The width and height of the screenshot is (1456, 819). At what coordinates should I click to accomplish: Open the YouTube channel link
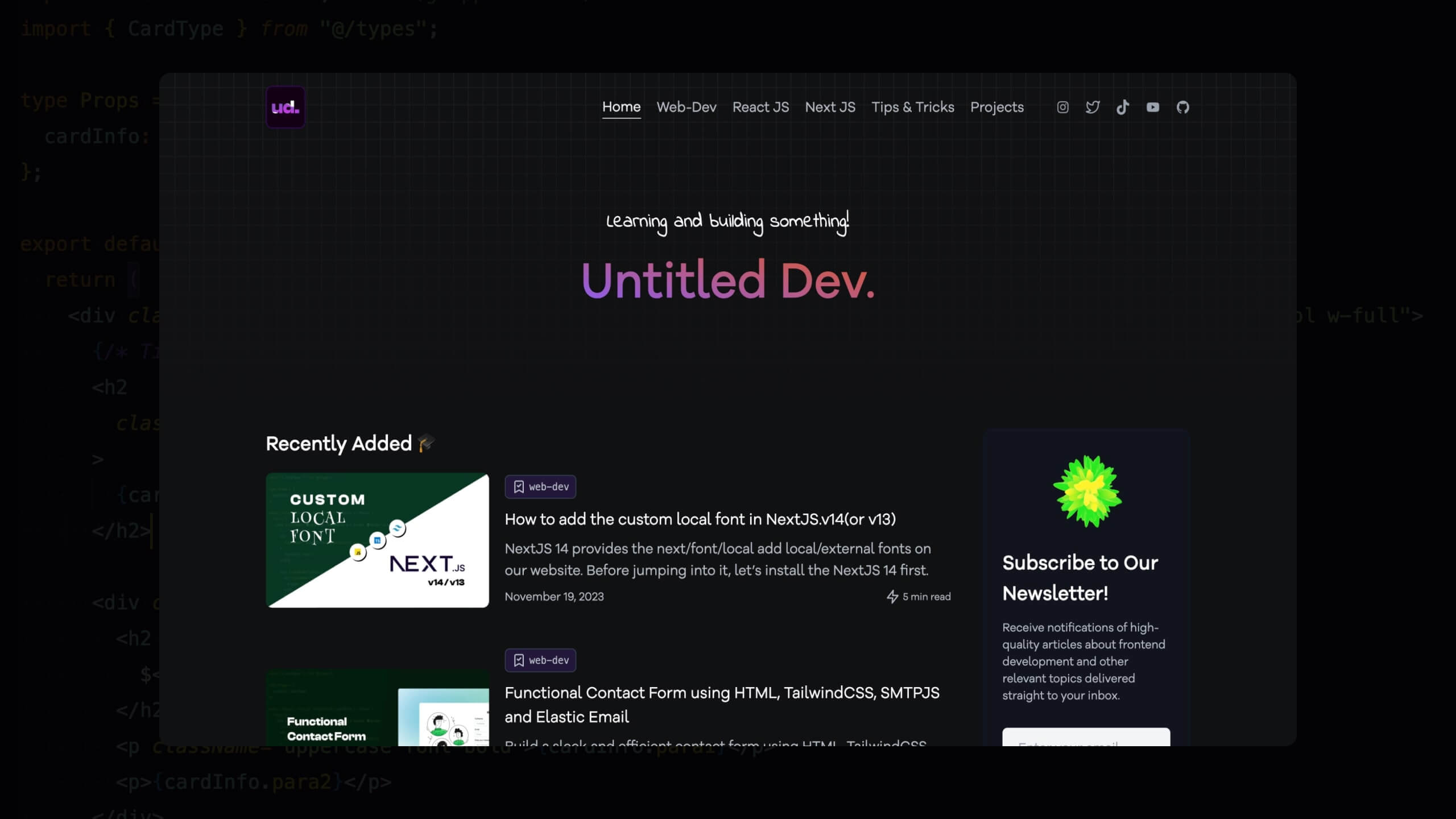[1152, 107]
